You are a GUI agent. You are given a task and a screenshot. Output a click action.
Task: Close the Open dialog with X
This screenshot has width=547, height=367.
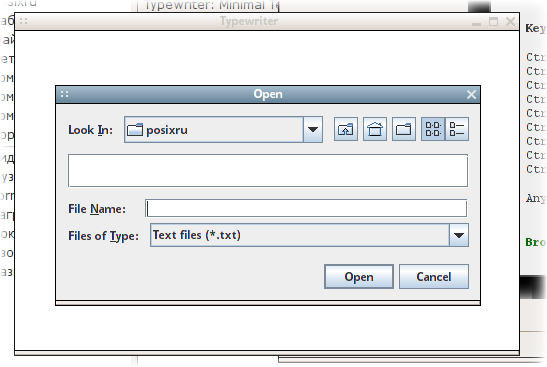[x=471, y=95]
